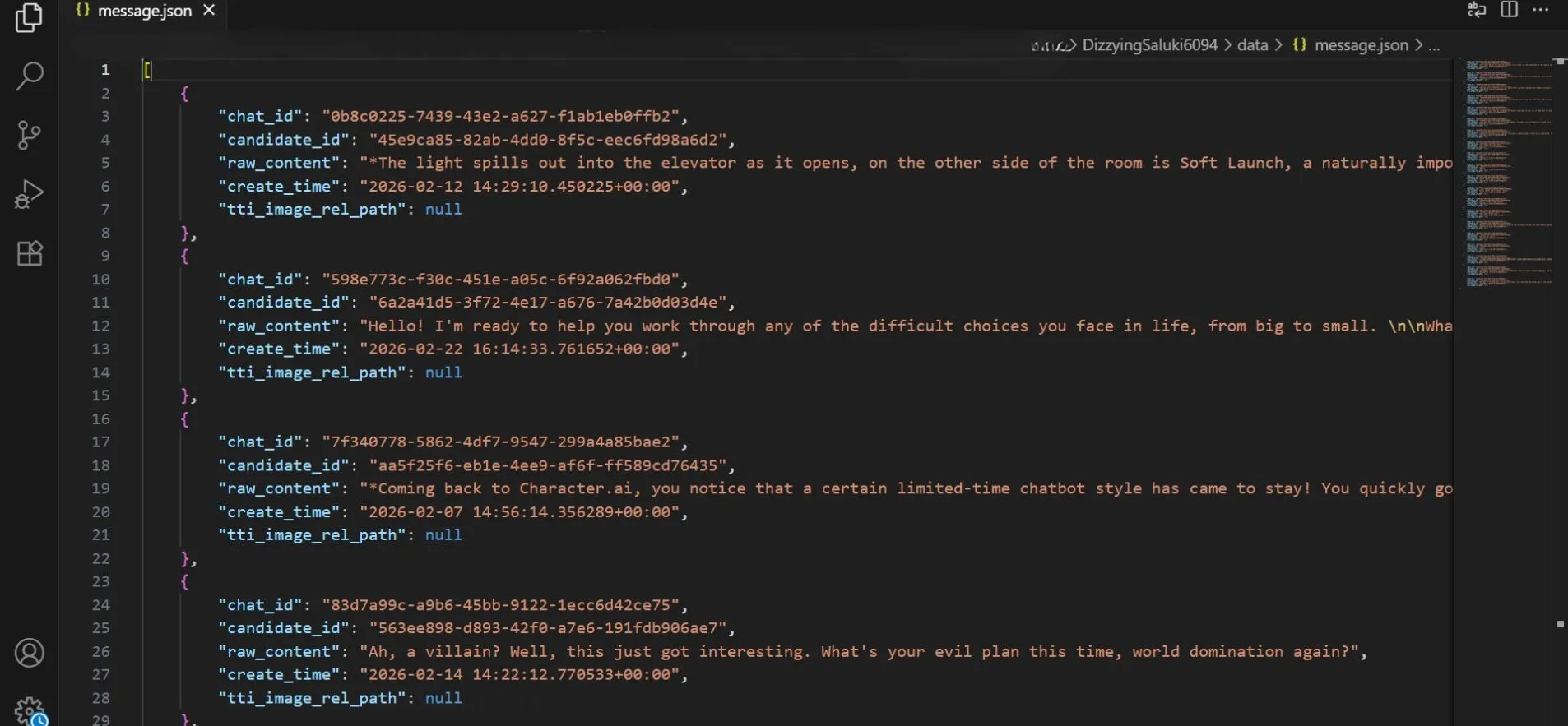The height and width of the screenshot is (726, 1568).
Task: Click candidate_id value "6a2a41d5-3f72-4e17-a676-7a42b0d03d4e"
Action: pyautogui.click(x=548, y=303)
